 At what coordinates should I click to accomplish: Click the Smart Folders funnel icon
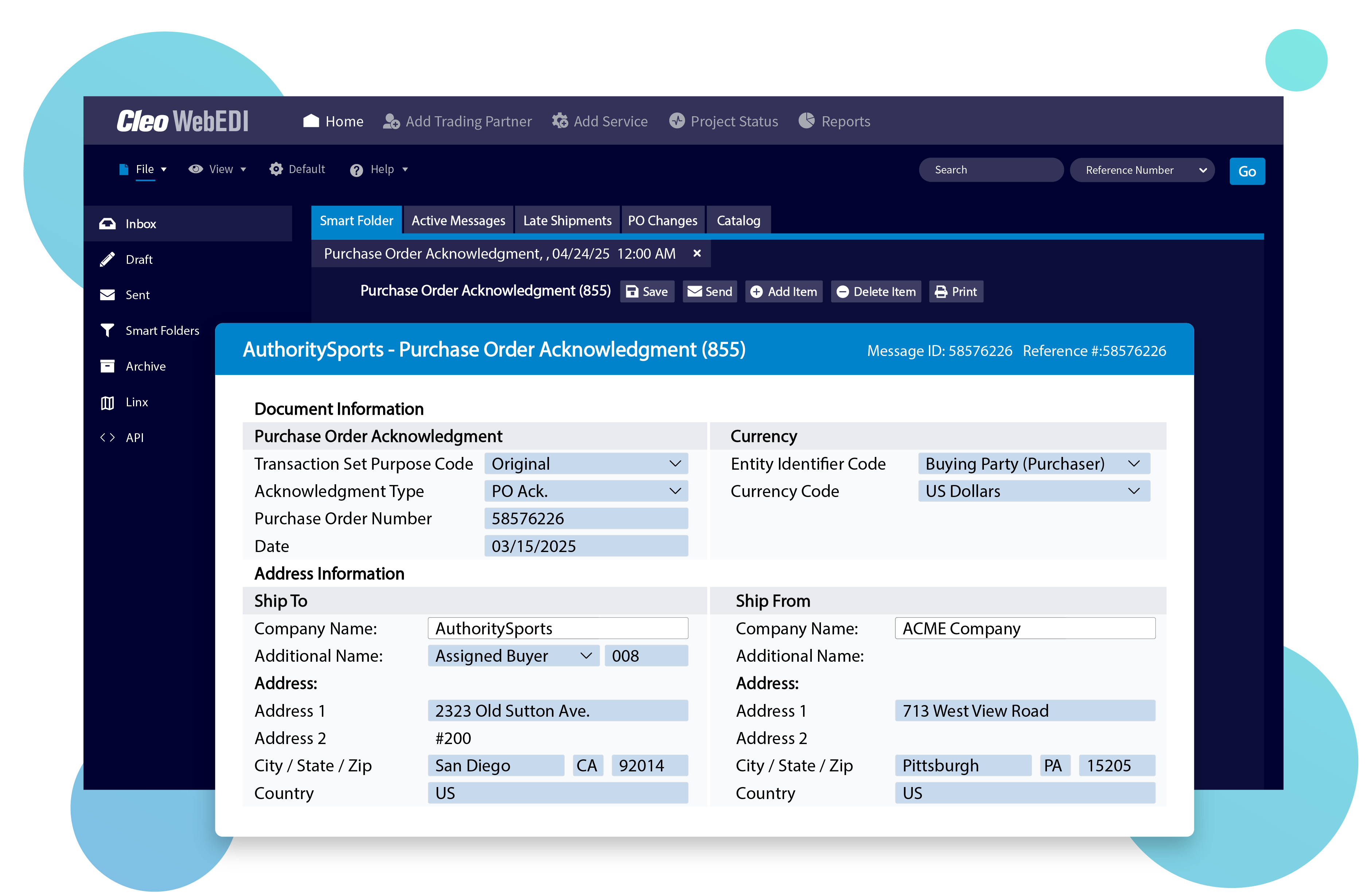(108, 330)
